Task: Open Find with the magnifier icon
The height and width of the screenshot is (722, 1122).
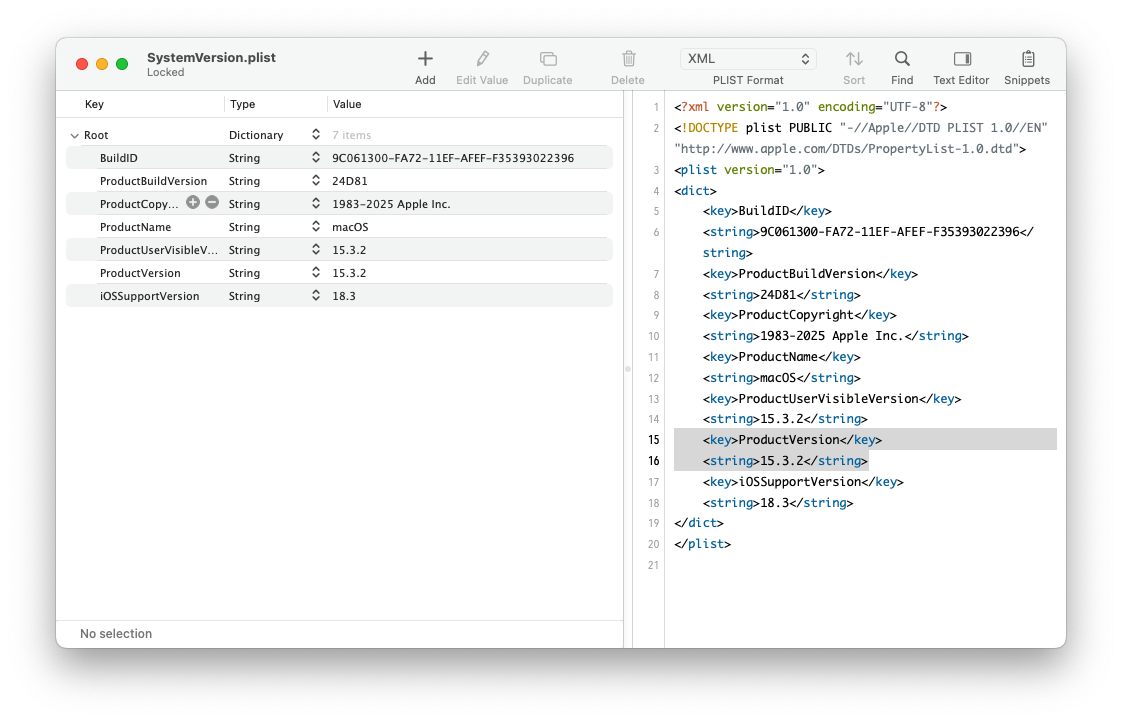Action: coord(902,60)
